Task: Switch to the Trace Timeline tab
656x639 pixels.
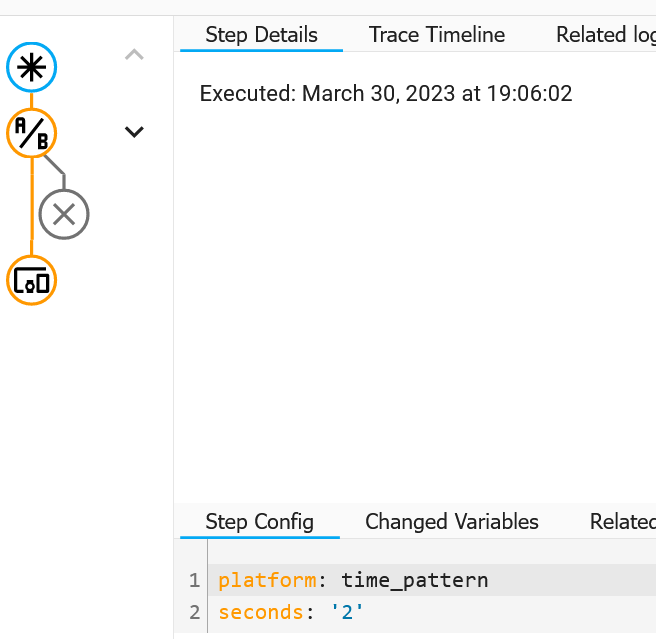Action: pyautogui.click(x=437, y=35)
